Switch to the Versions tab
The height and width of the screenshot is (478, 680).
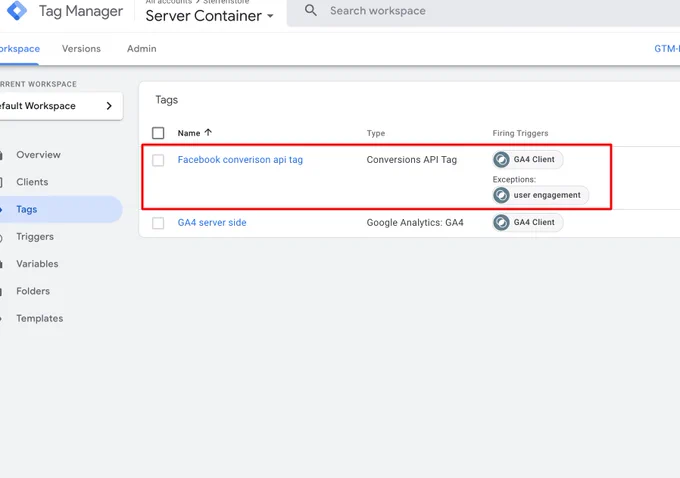tap(82, 49)
